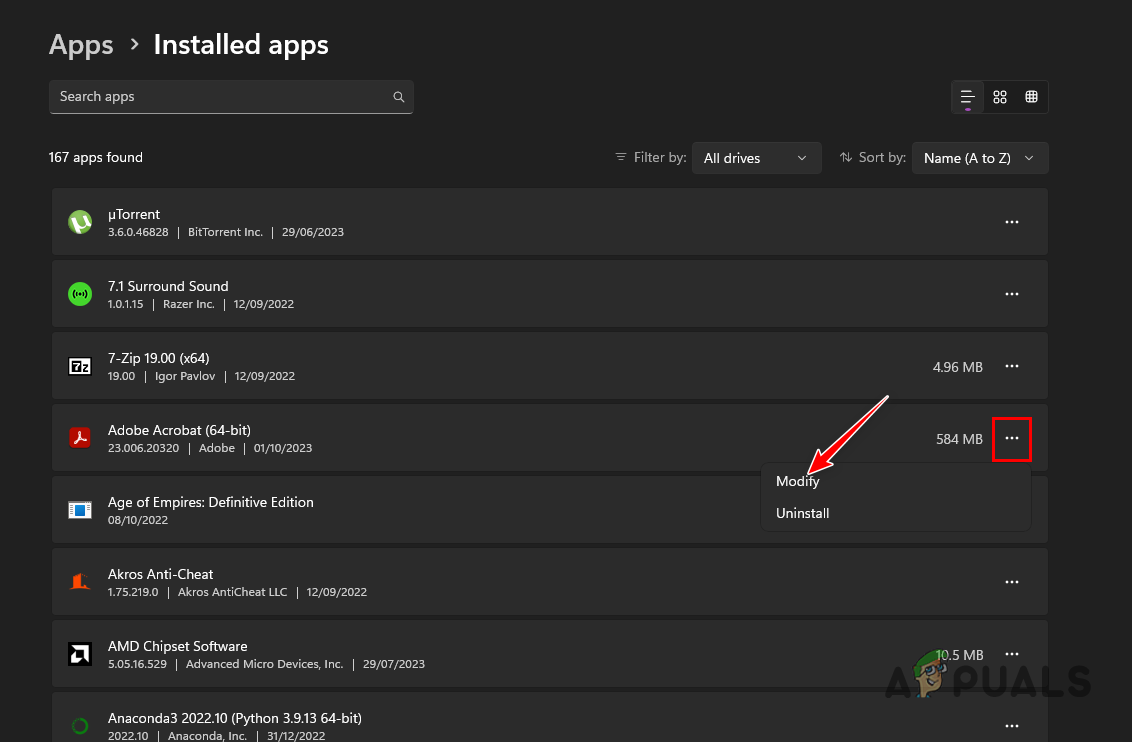Open more options for 7.1 Surround Sound
Image resolution: width=1132 pixels, height=742 pixels.
1012,294
